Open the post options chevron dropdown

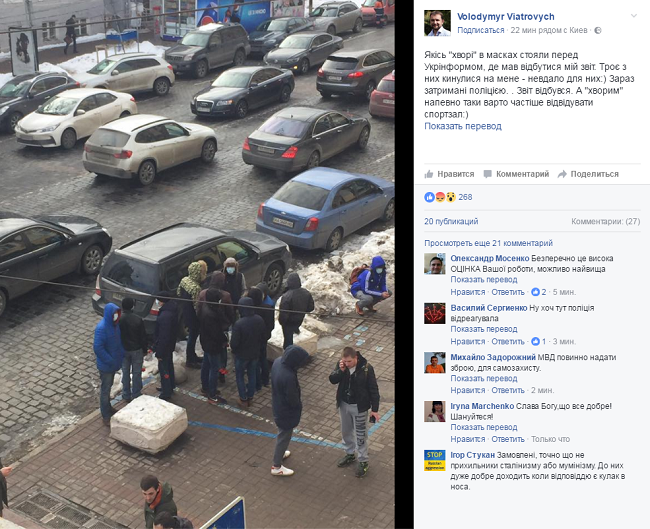[633, 16]
